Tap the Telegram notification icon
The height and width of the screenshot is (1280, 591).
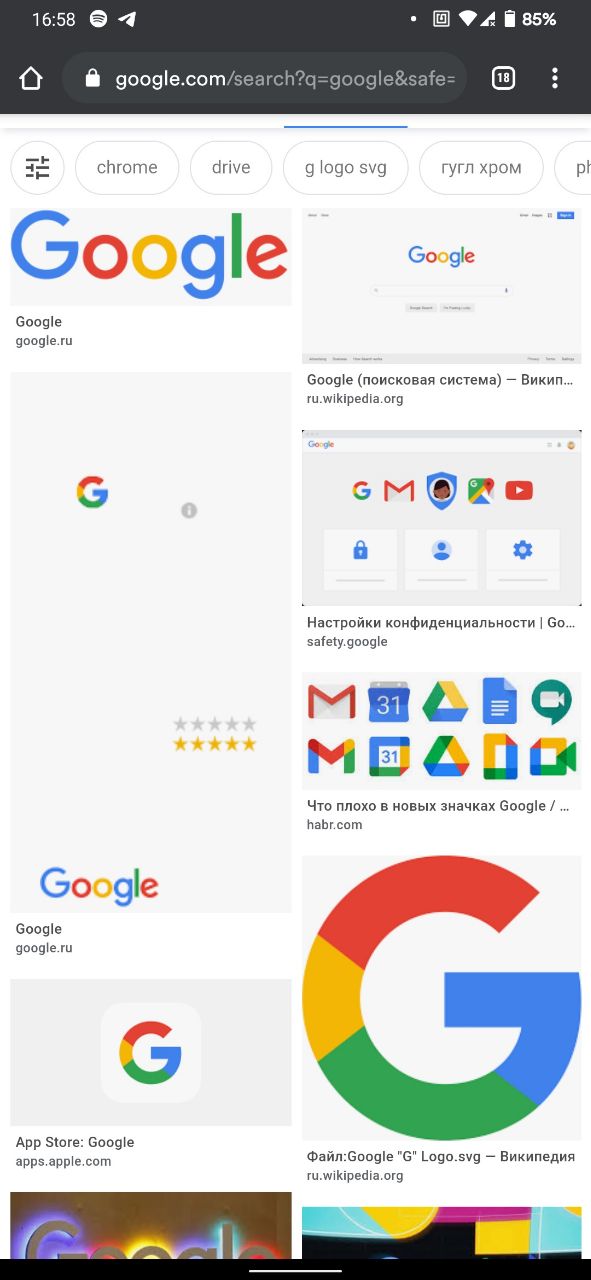(x=127, y=19)
